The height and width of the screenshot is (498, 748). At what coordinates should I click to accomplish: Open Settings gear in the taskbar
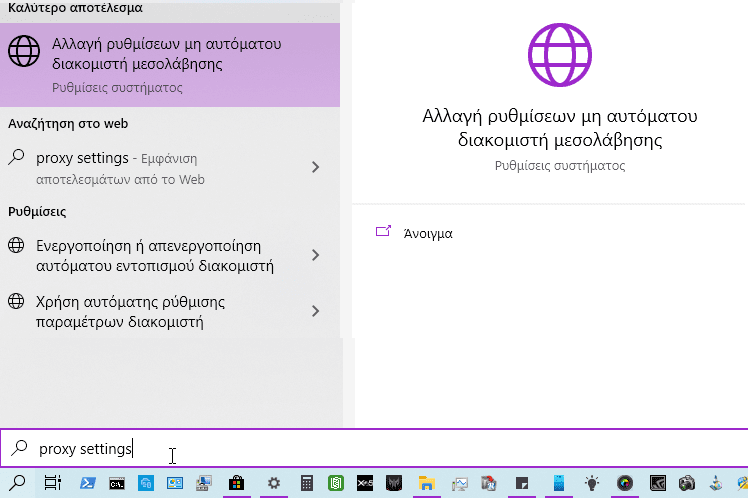(x=274, y=483)
